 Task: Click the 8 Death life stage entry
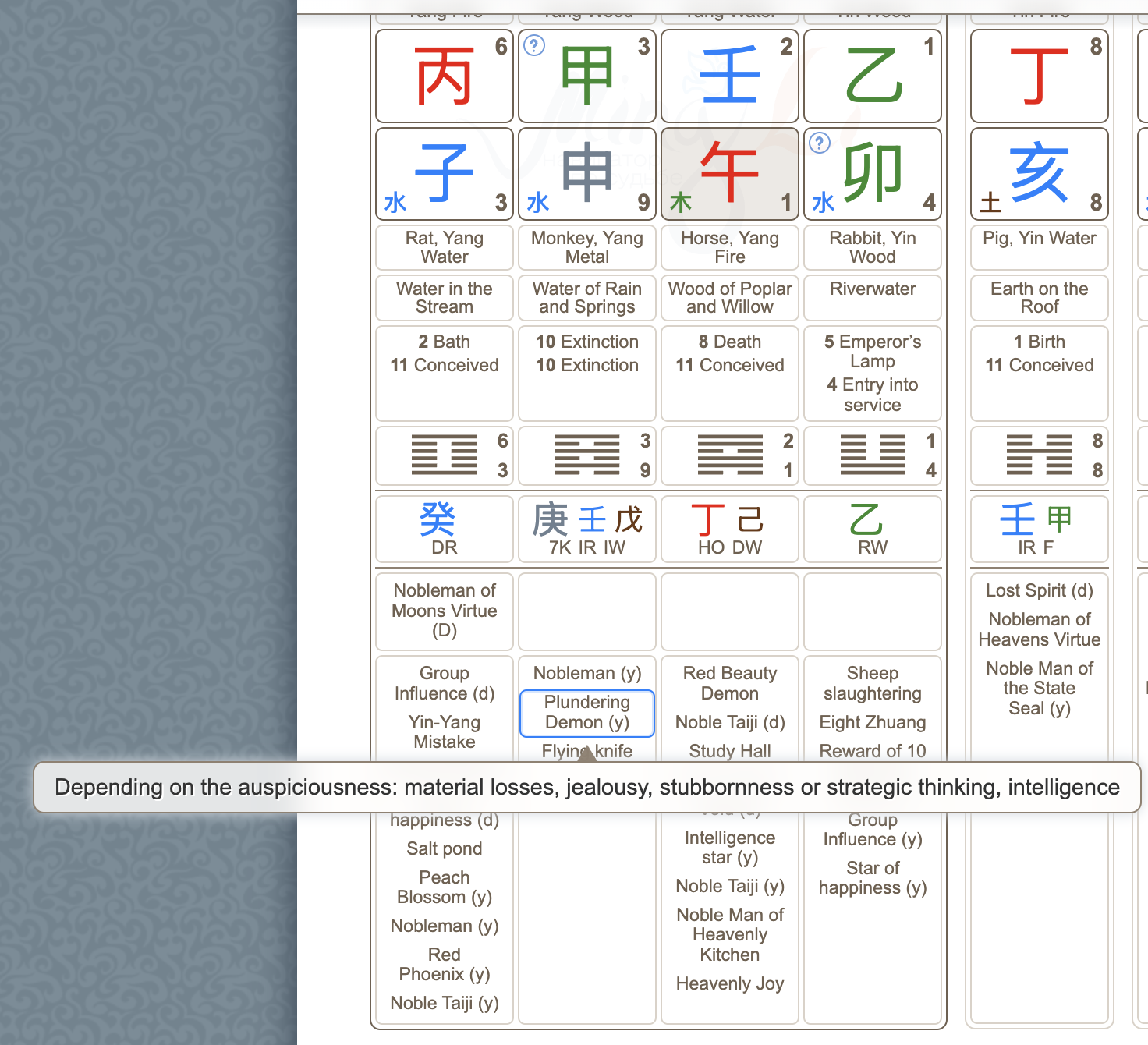coord(729,341)
